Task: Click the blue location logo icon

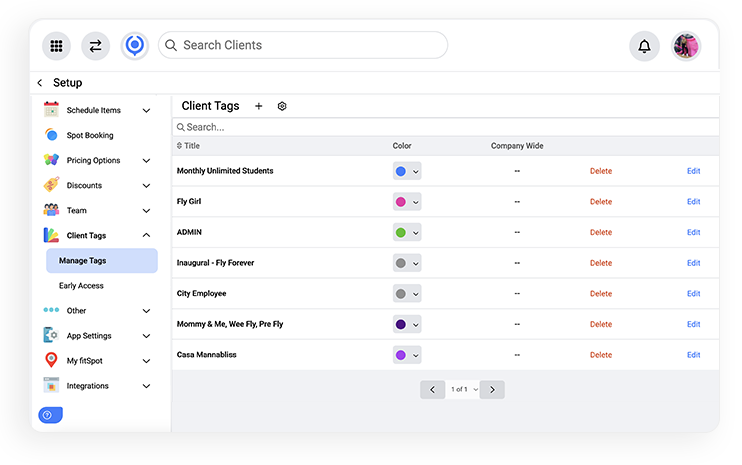Action: [x=135, y=46]
